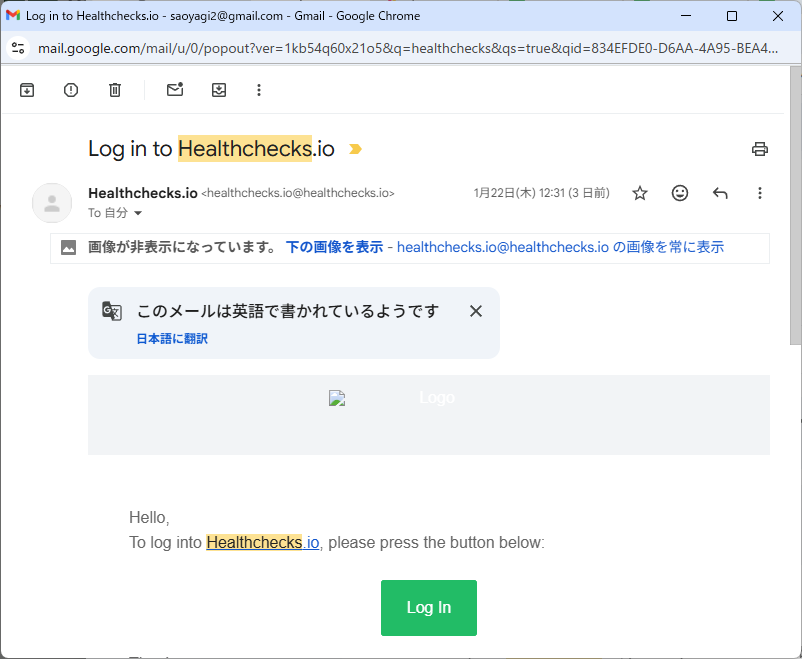802x659 pixels.
Task: Click the green Log In button
Action: [429, 608]
